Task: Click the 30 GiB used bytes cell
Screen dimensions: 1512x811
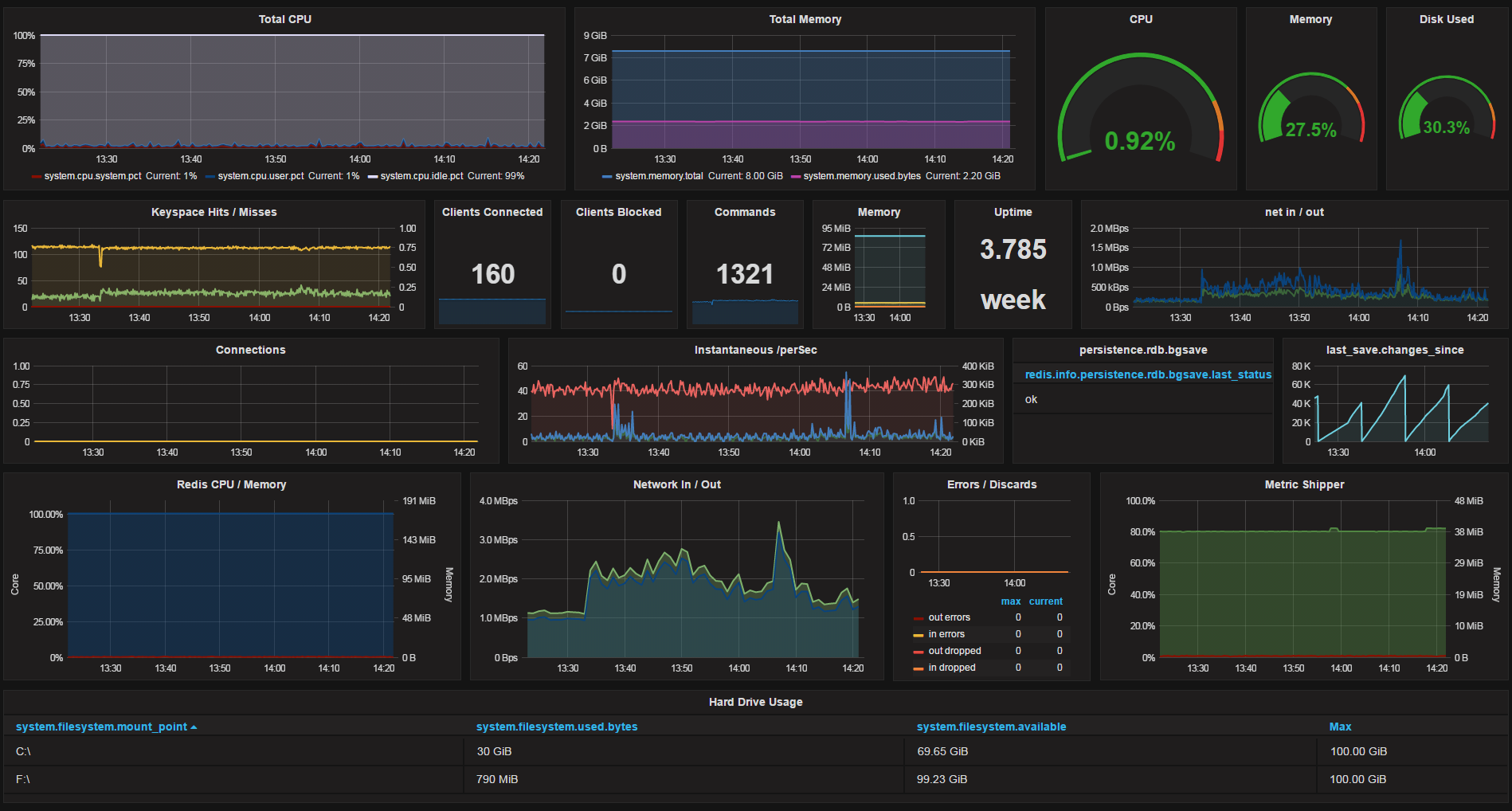Action: pyautogui.click(x=684, y=751)
